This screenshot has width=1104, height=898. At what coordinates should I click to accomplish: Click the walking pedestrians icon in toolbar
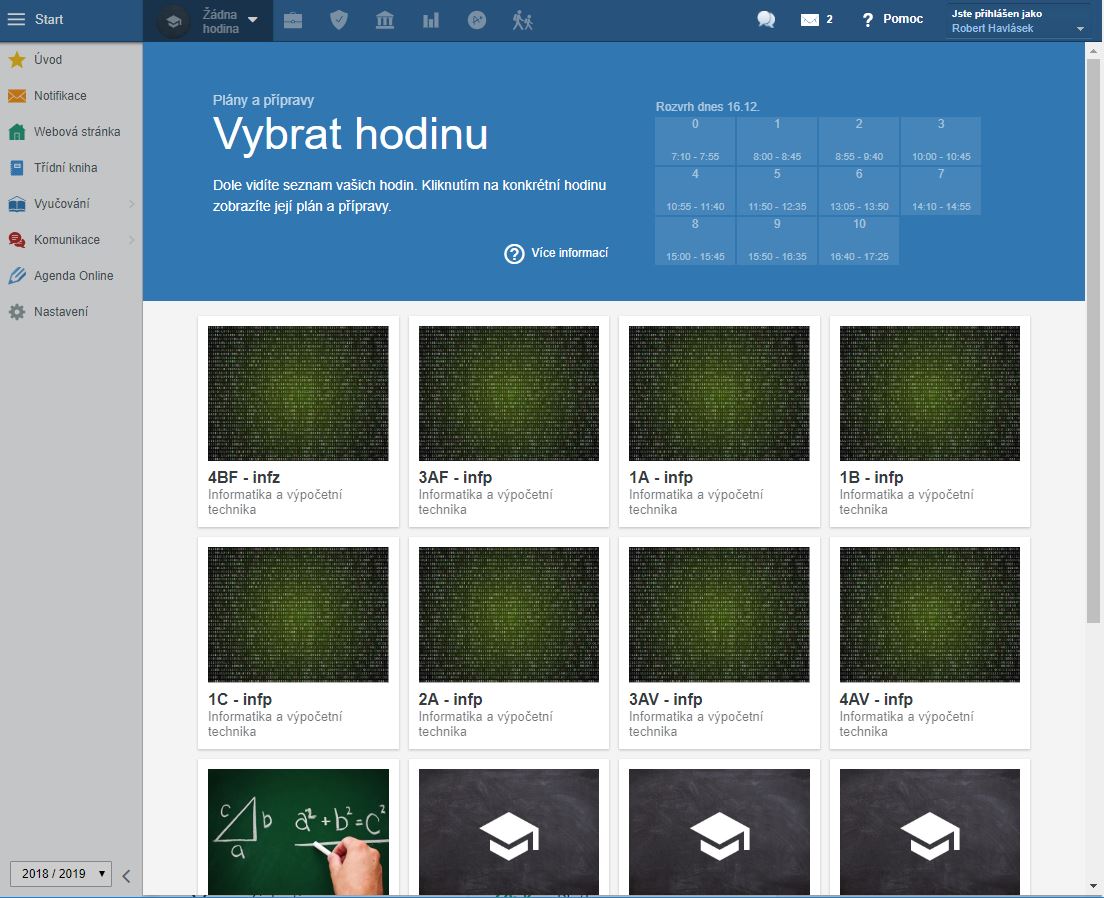[523, 20]
